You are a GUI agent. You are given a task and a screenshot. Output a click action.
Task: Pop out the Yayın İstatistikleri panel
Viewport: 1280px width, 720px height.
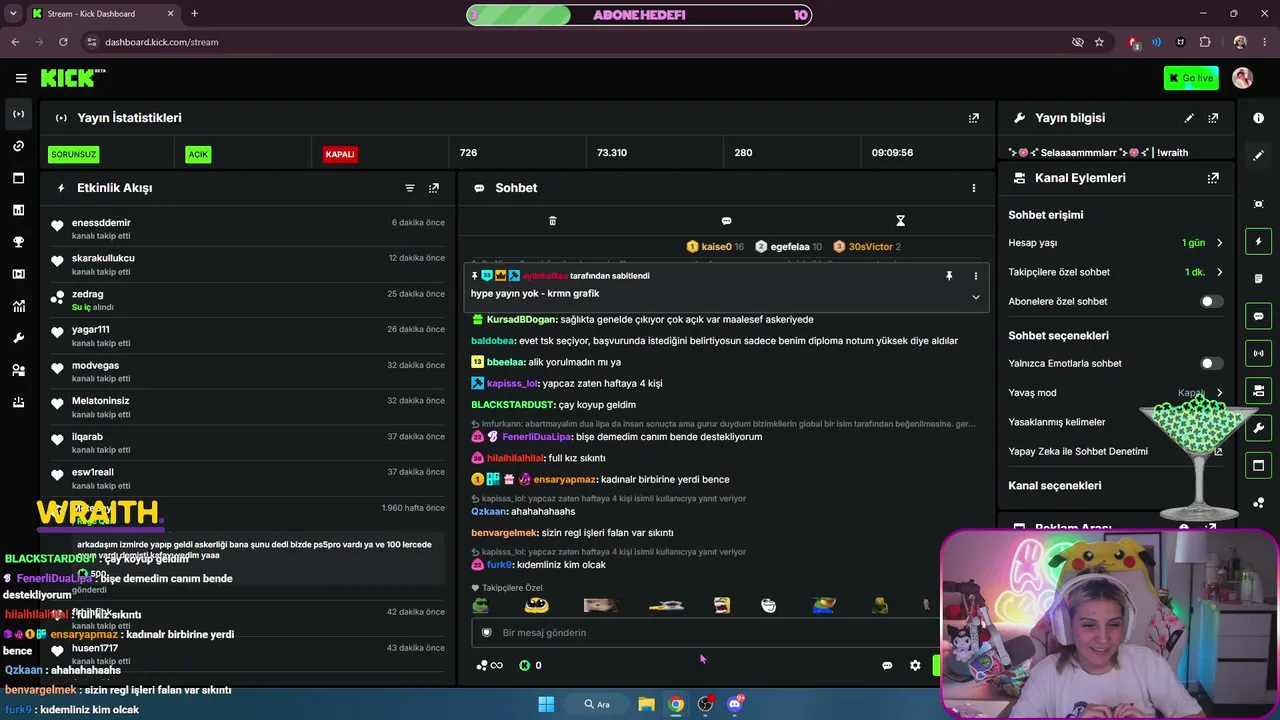(974, 118)
